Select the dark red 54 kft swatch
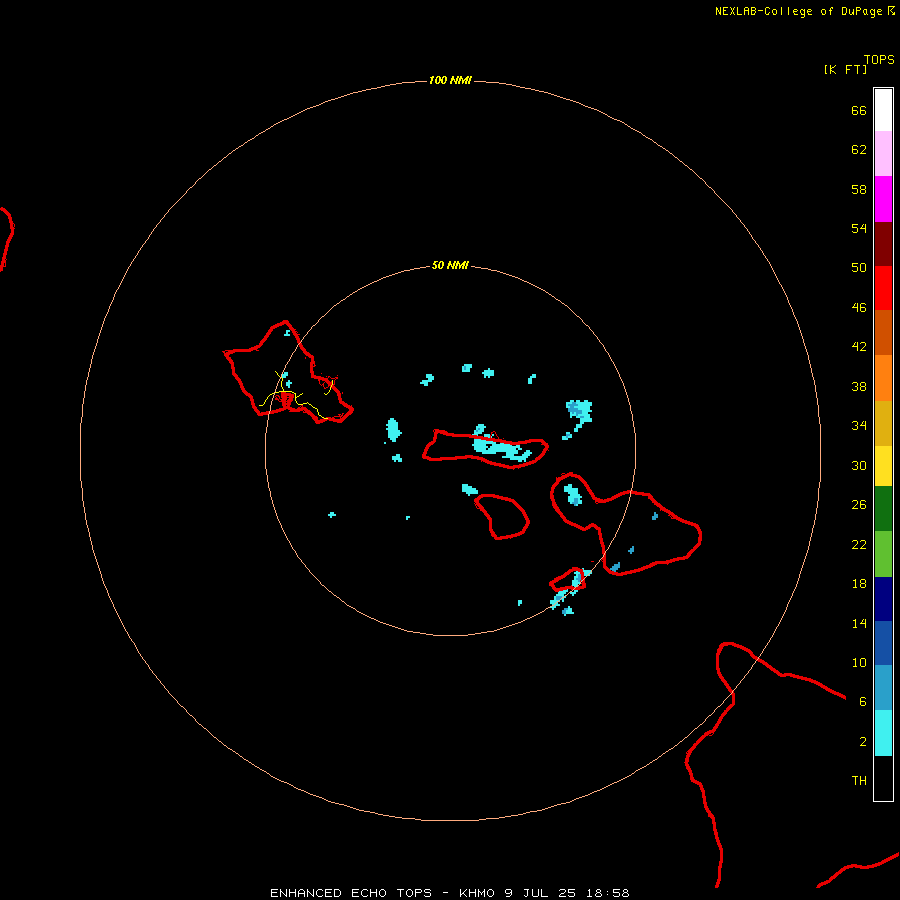 click(x=883, y=243)
